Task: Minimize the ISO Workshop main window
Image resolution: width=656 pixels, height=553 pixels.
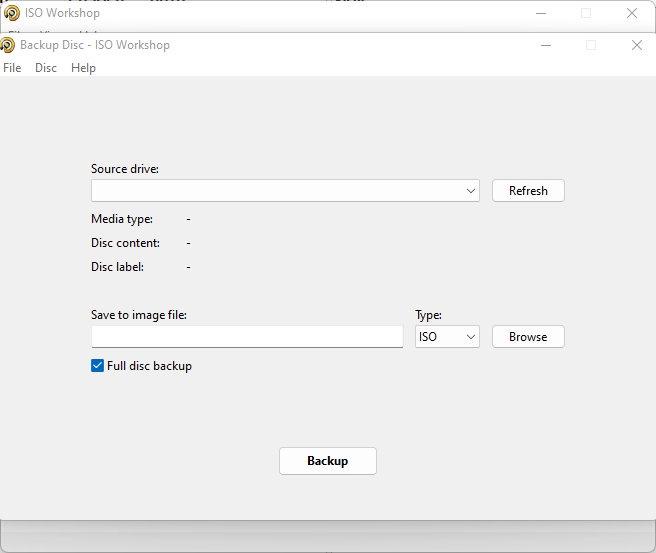Action: point(541,13)
